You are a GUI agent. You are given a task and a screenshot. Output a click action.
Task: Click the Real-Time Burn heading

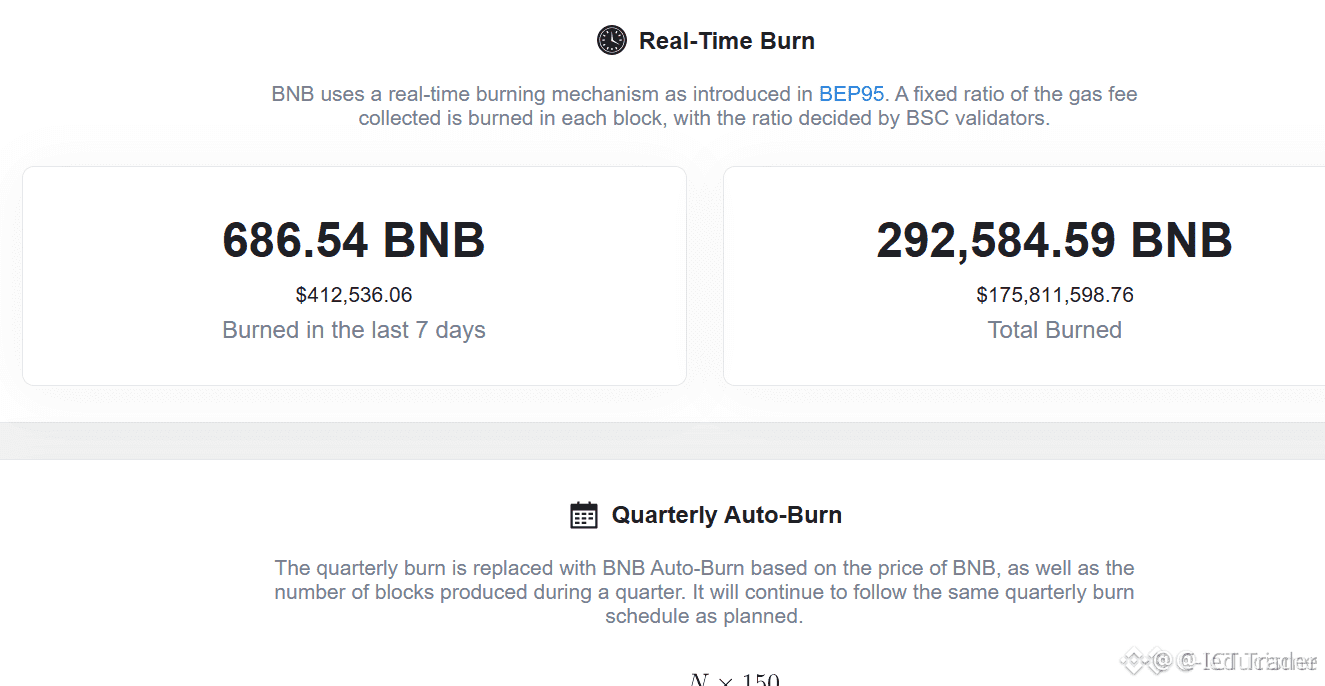point(727,41)
